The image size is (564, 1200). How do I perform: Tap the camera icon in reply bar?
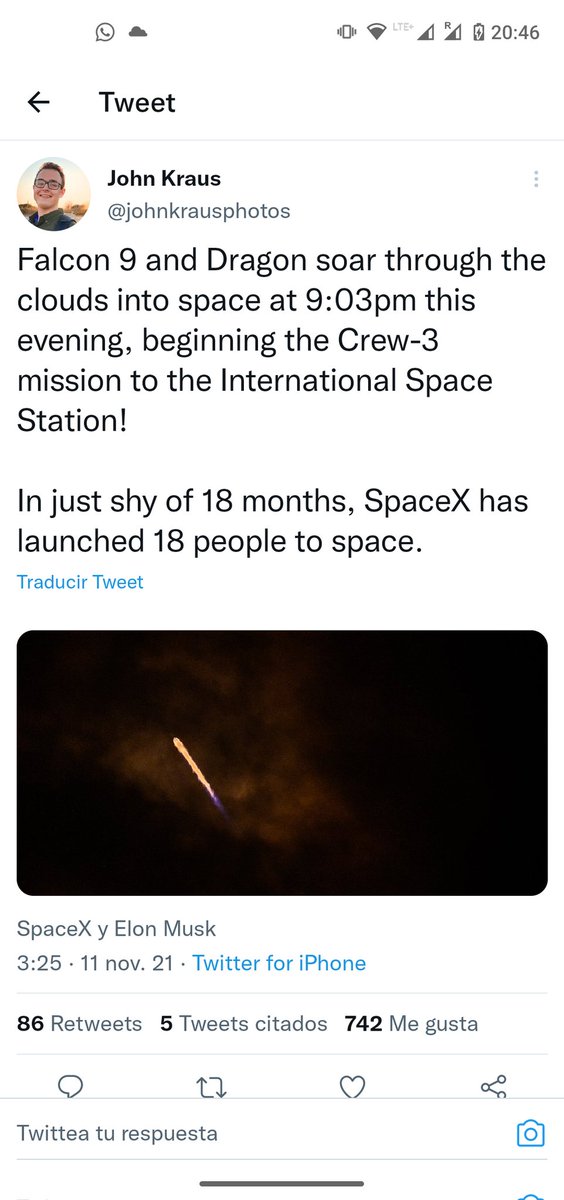[530, 1133]
